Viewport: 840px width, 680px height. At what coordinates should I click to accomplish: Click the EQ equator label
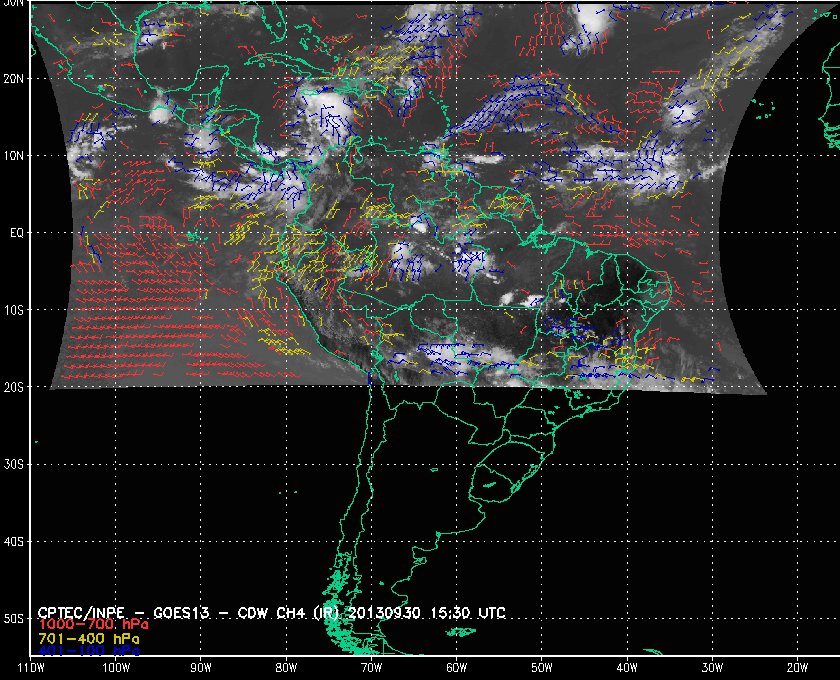(x=17, y=233)
